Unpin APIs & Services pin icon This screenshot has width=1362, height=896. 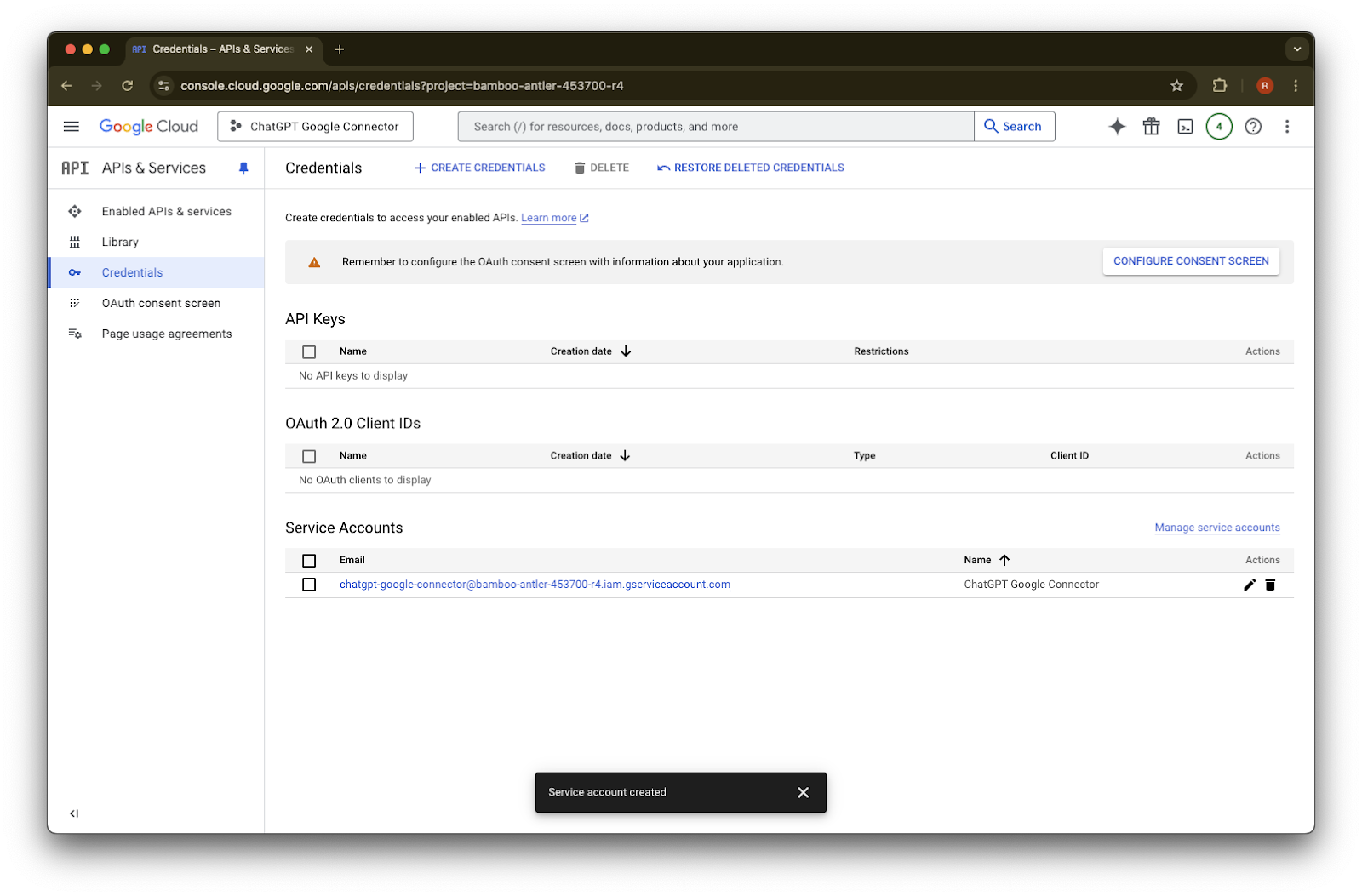243,168
